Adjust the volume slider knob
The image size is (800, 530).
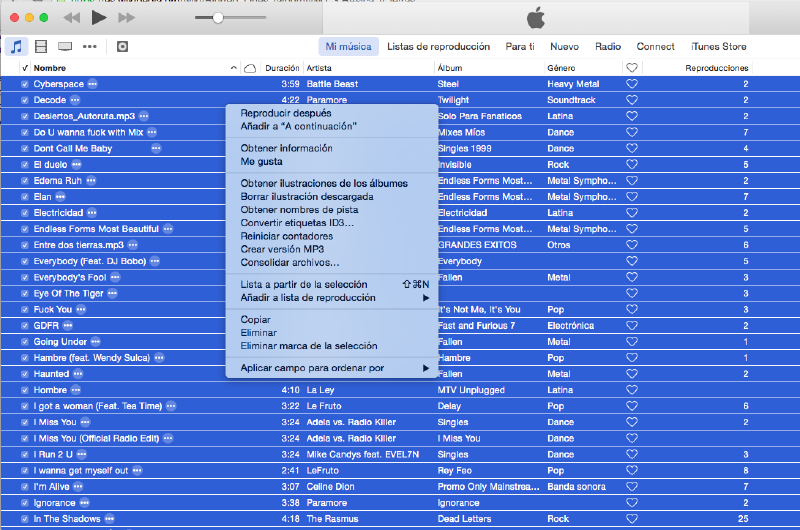tap(218, 18)
